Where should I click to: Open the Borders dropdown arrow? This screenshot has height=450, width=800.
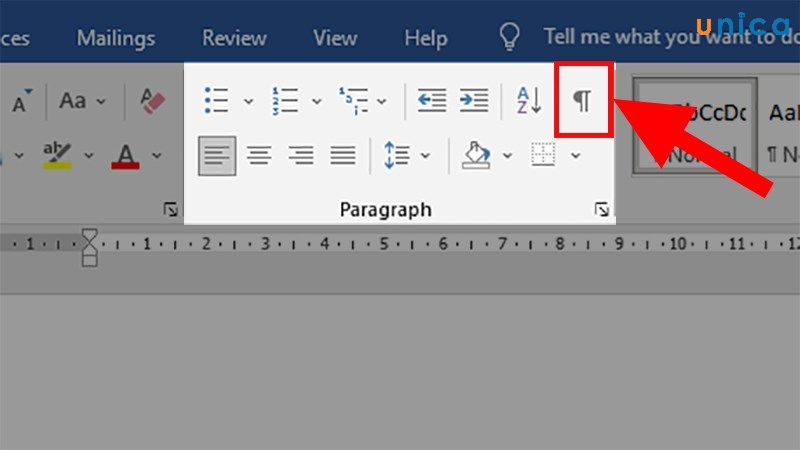click(x=575, y=155)
